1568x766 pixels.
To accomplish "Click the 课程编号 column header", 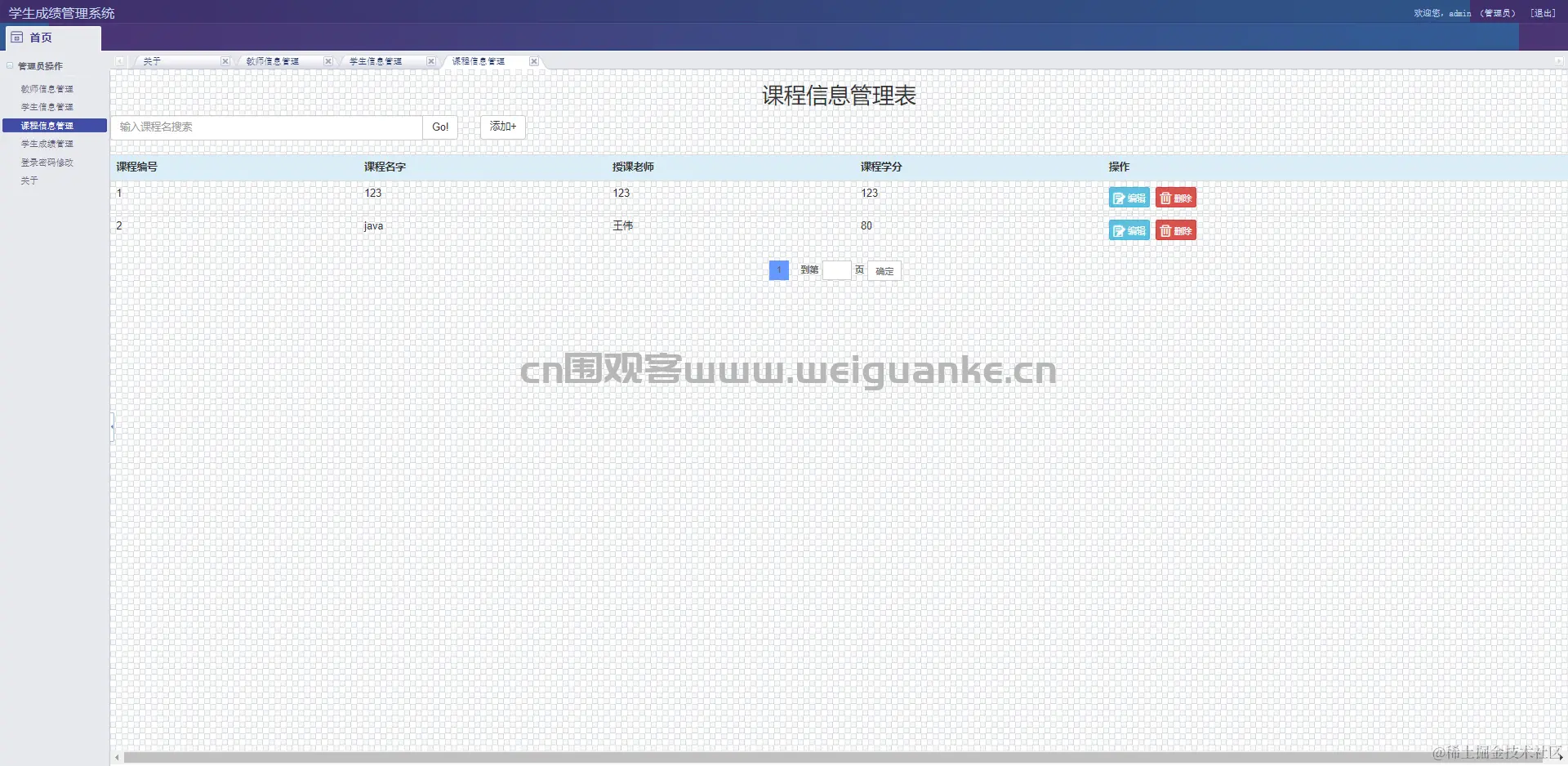I will [137, 167].
